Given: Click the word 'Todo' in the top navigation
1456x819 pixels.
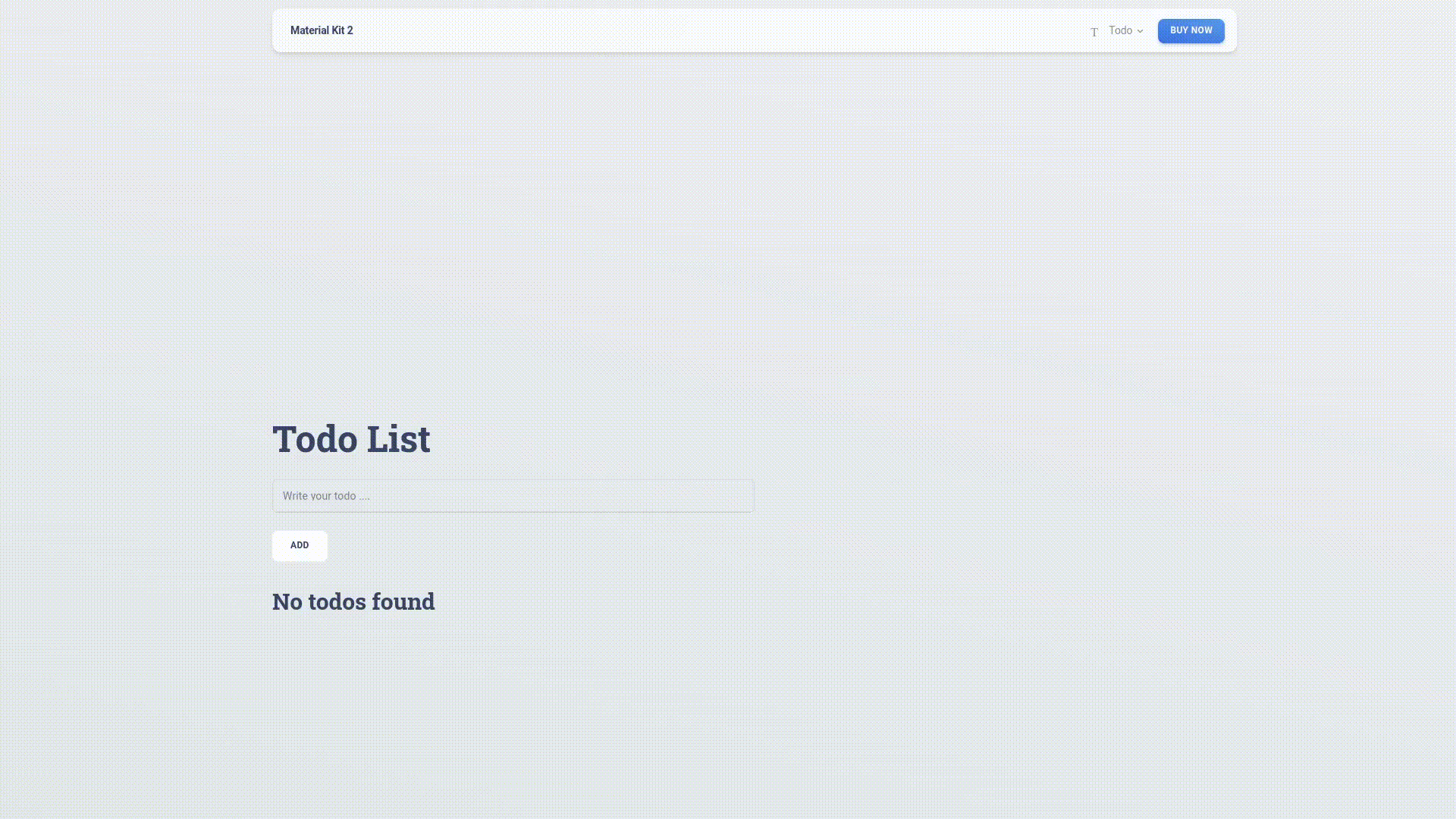Looking at the screenshot, I should (x=1120, y=30).
